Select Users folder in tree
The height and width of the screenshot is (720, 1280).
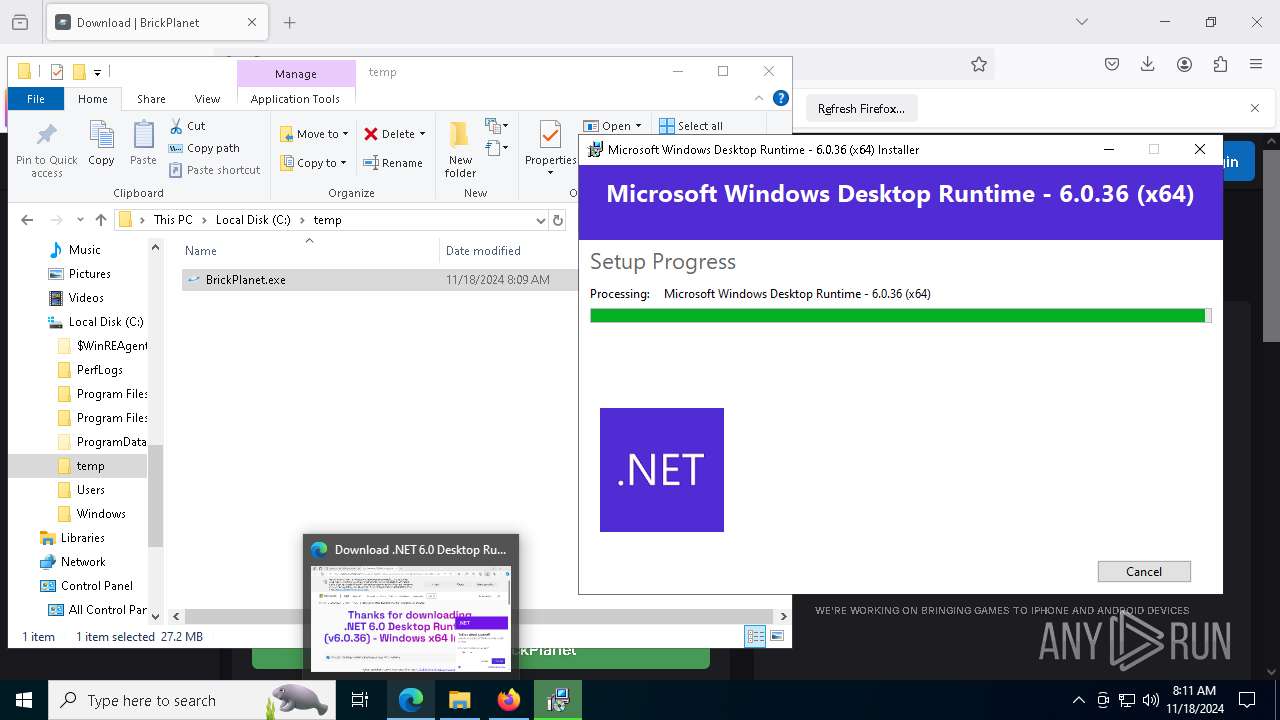[x=90, y=490]
